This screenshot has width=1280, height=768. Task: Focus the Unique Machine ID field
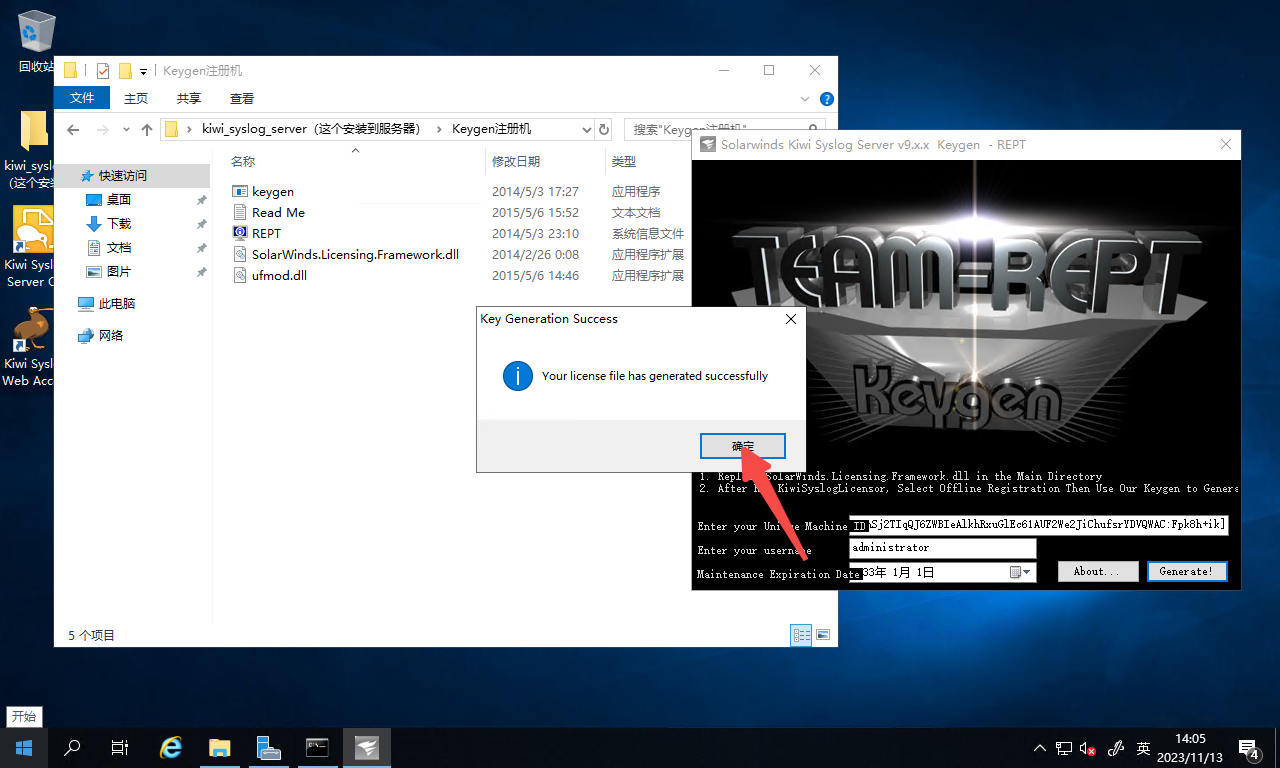tap(1038, 525)
